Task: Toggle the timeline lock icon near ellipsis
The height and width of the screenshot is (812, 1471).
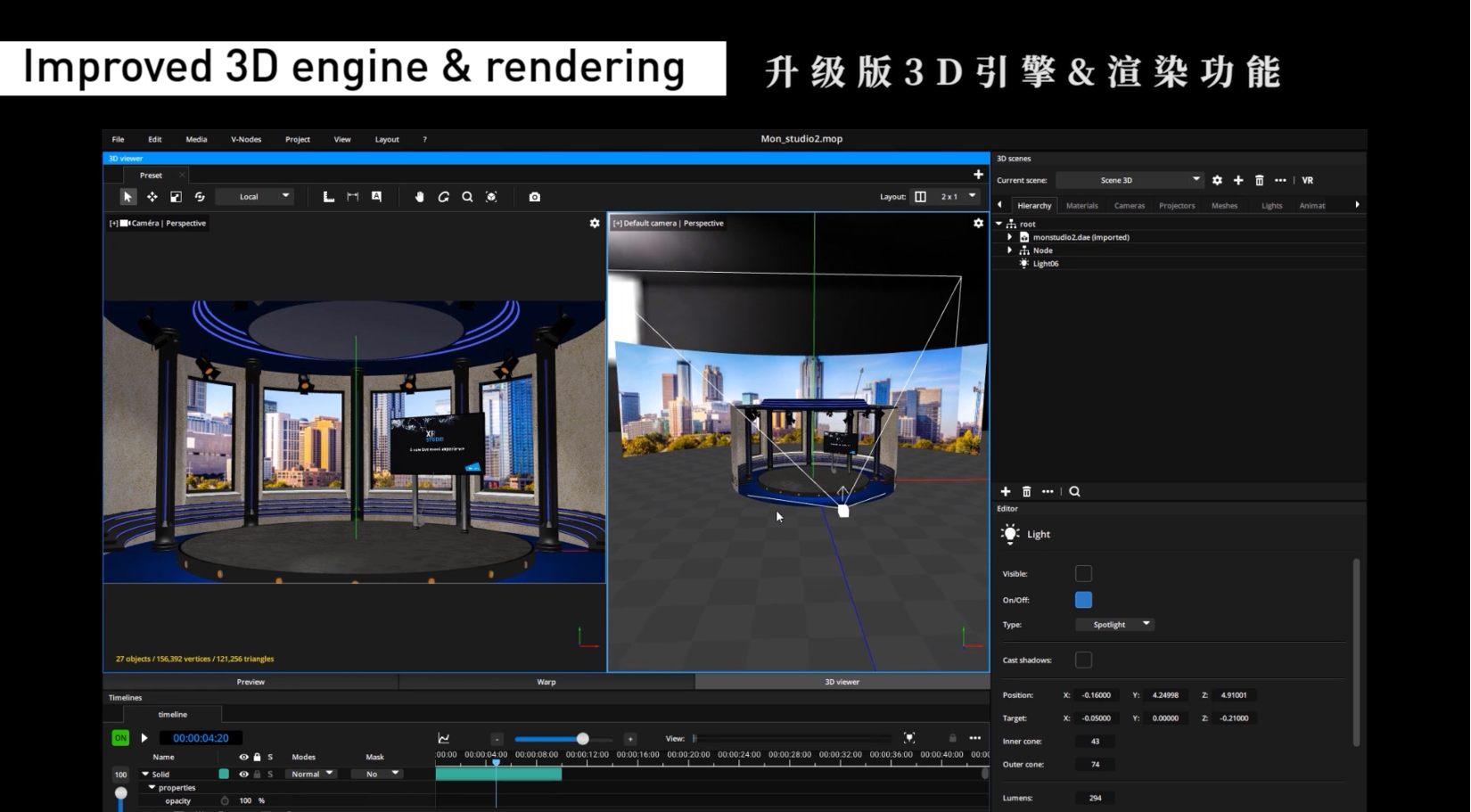Action: click(952, 738)
